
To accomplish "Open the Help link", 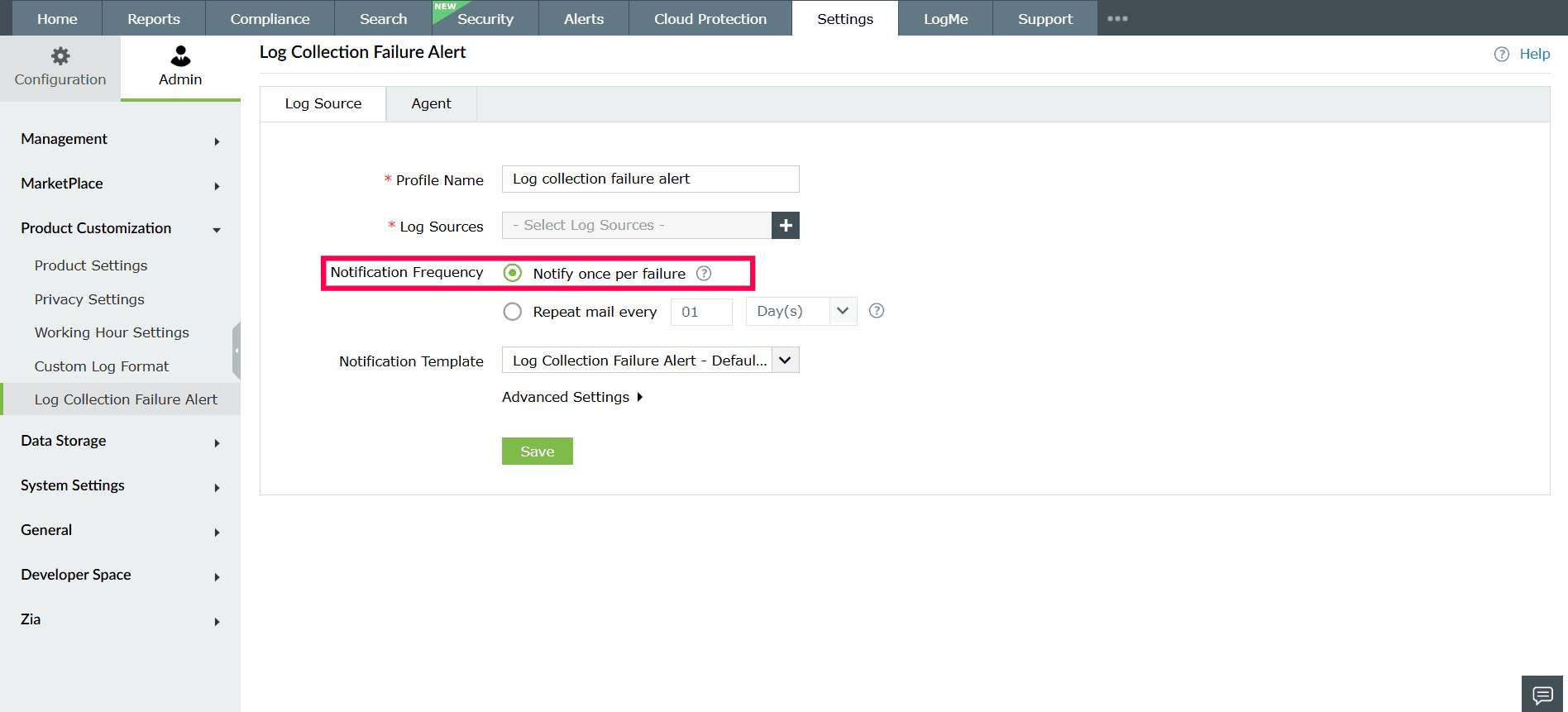I will pos(1534,54).
